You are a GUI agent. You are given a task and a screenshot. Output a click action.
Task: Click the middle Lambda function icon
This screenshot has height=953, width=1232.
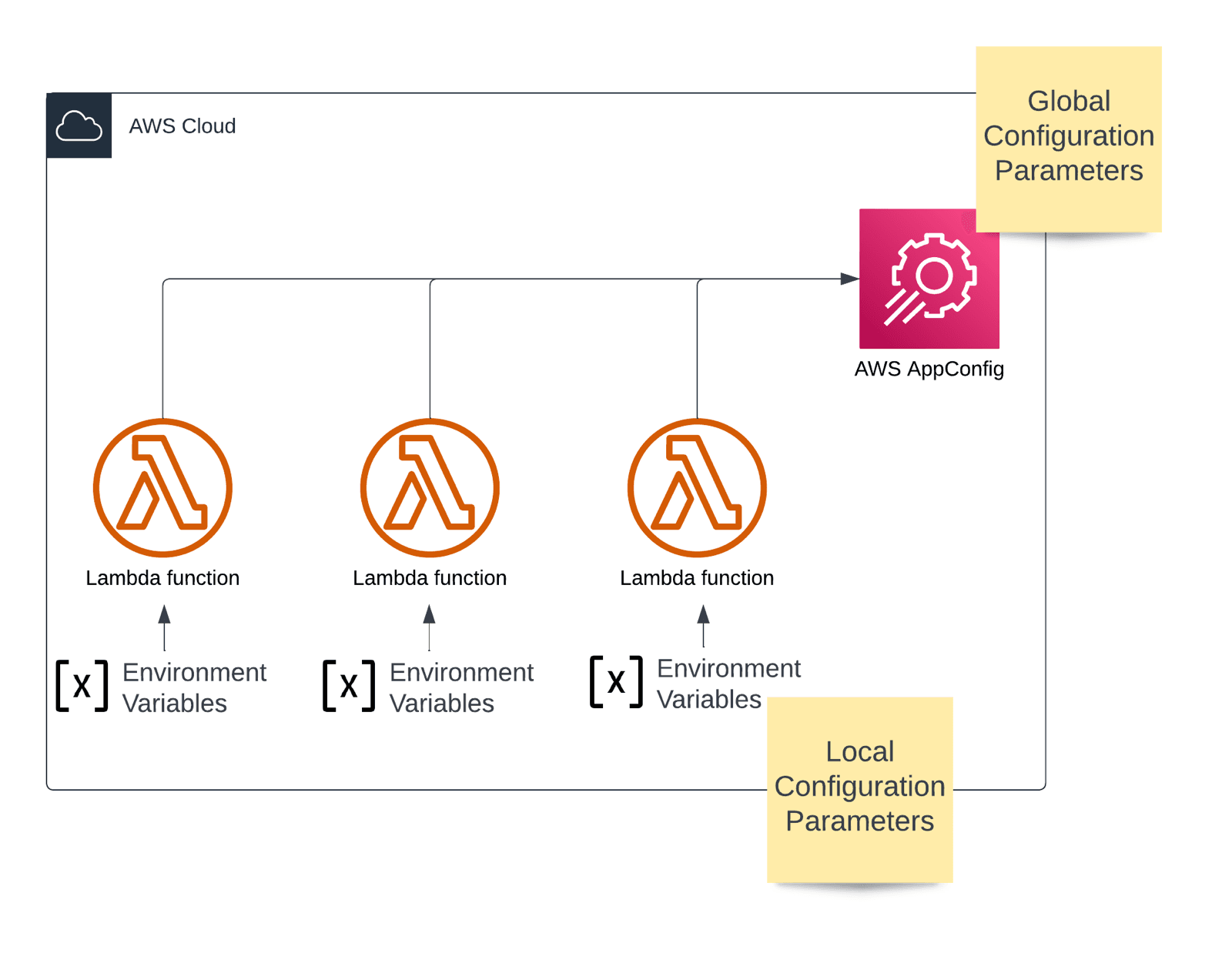coord(430,487)
